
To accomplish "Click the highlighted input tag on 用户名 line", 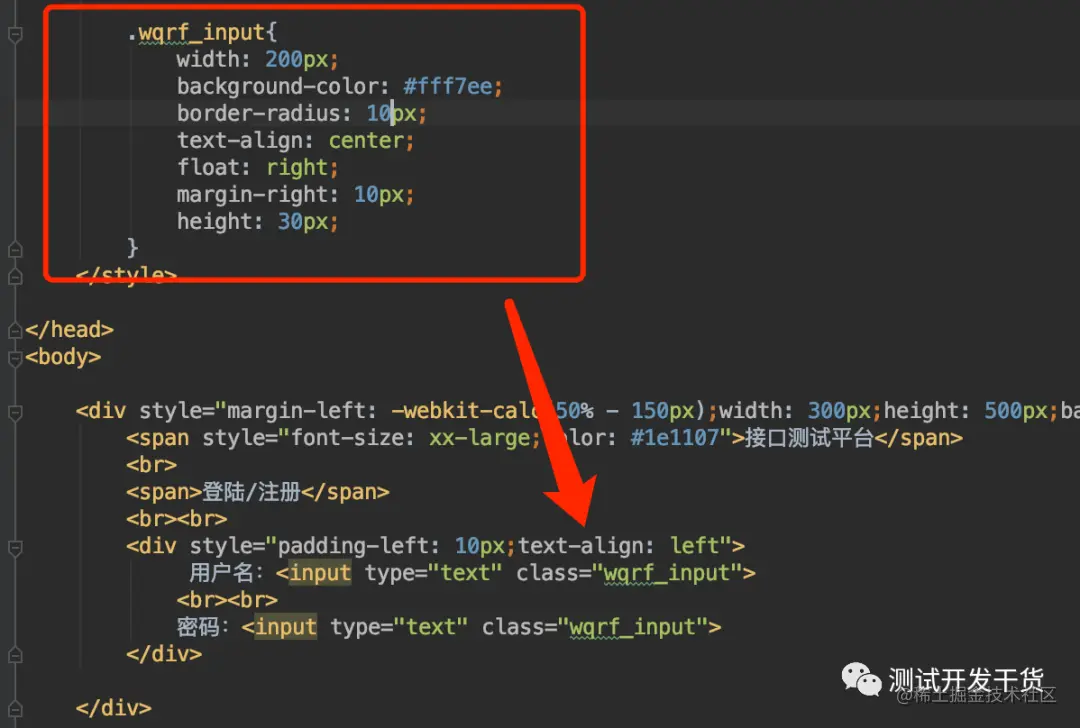I will pos(320,572).
